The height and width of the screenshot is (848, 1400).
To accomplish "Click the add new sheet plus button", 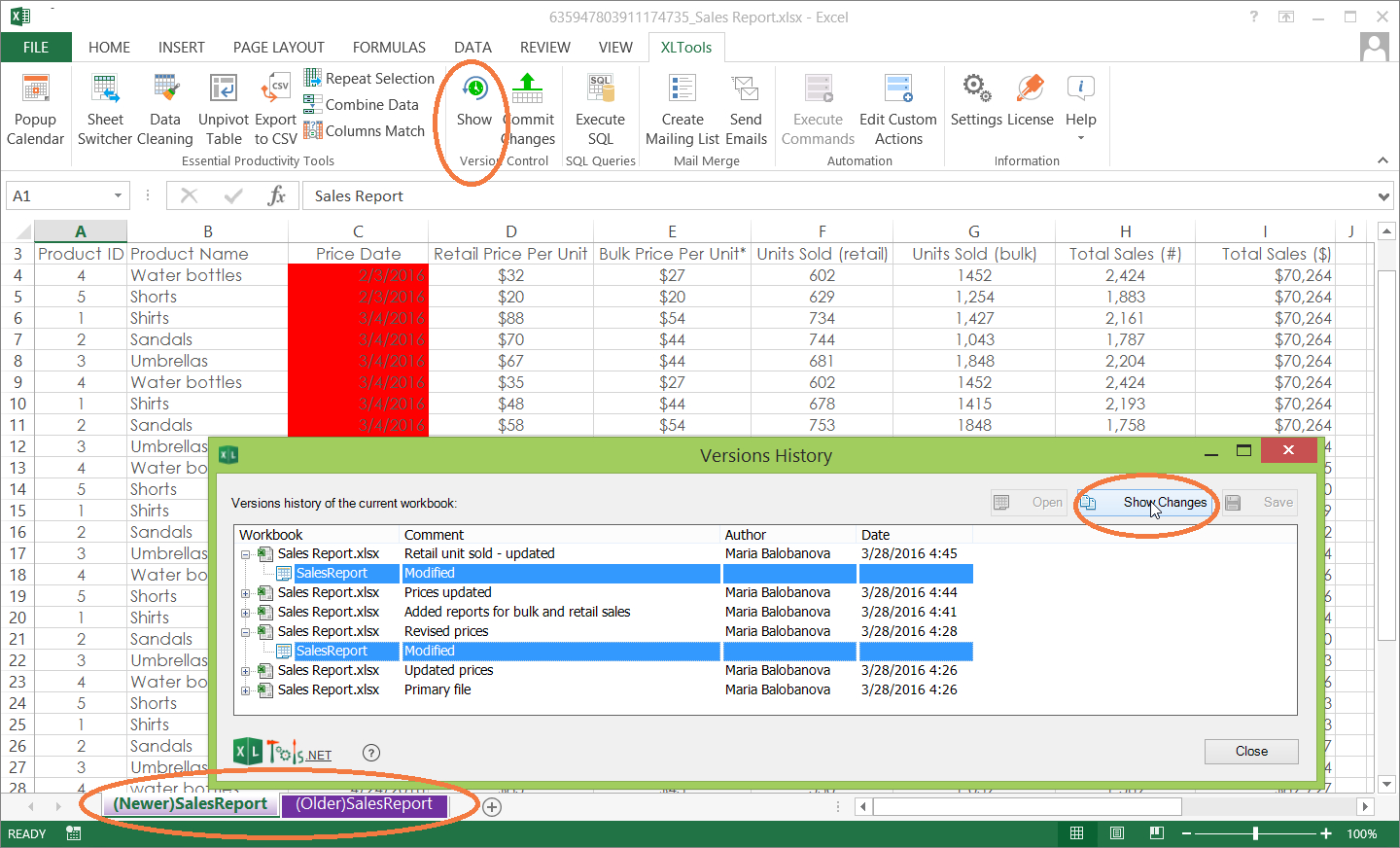I will (x=492, y=806).
